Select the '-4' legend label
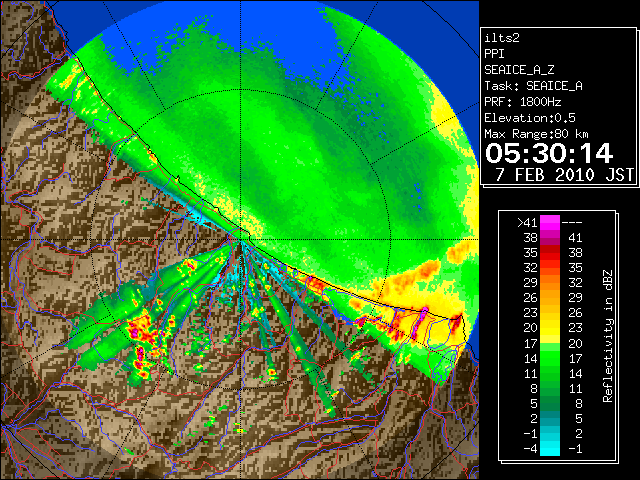 coord(530,448)
